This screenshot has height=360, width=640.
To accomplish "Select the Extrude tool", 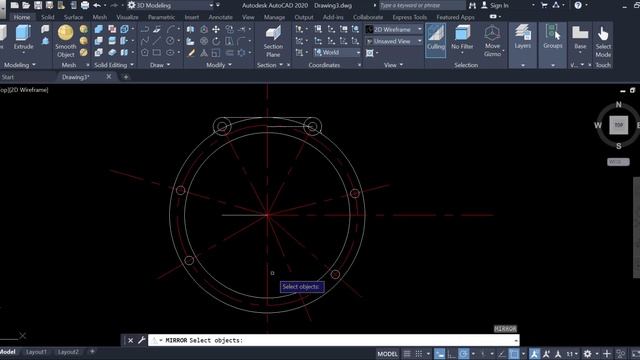I will [23, 38].
